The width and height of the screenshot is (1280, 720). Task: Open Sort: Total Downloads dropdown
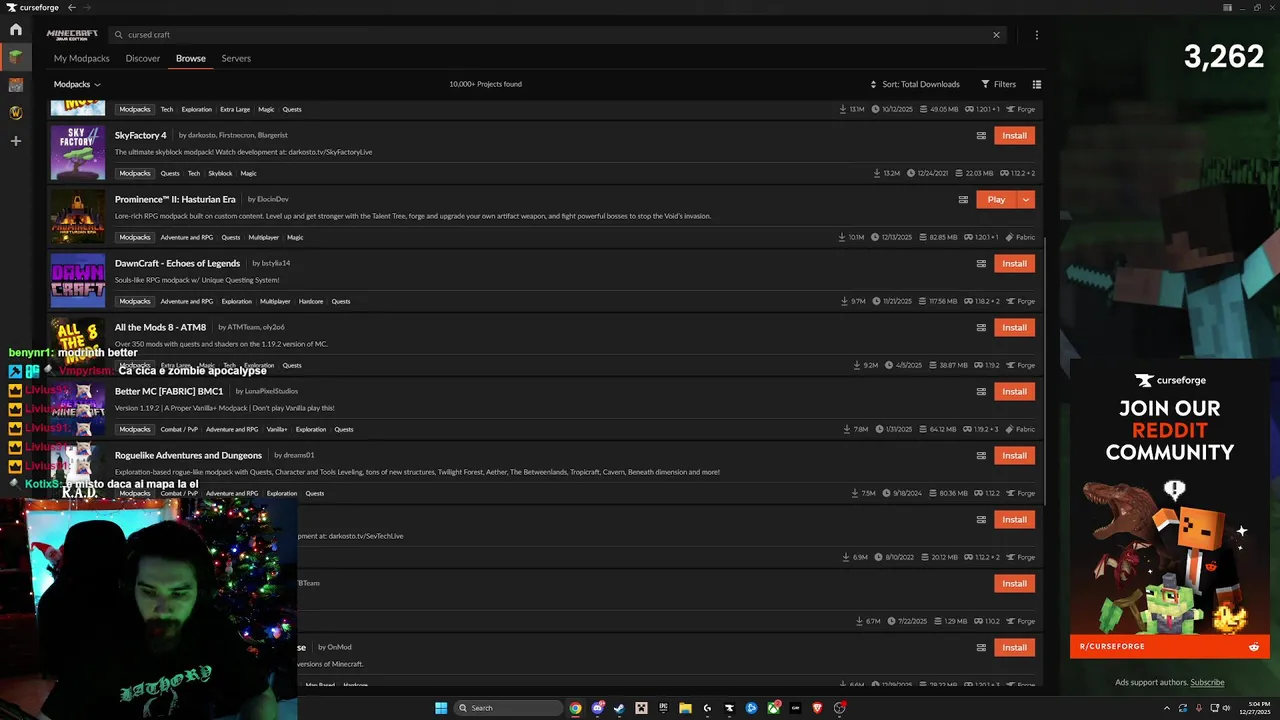pos(915,84)
